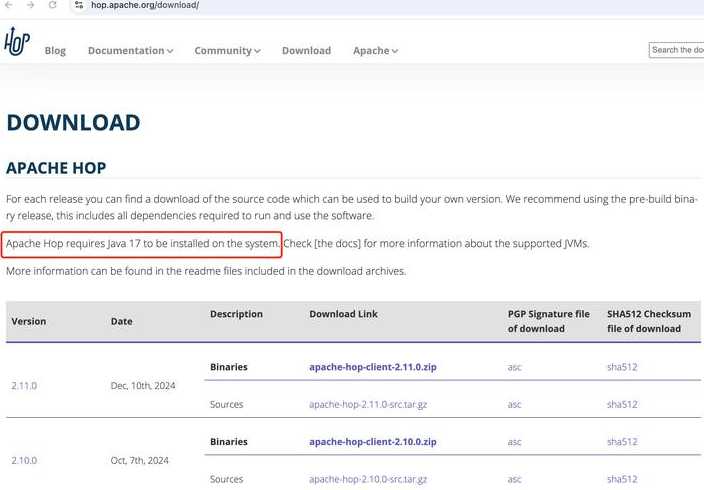This screenshot has width=704, height=490.
Task: Expand the Community menu
Action: pyautogui.click(x=227, y=51)
